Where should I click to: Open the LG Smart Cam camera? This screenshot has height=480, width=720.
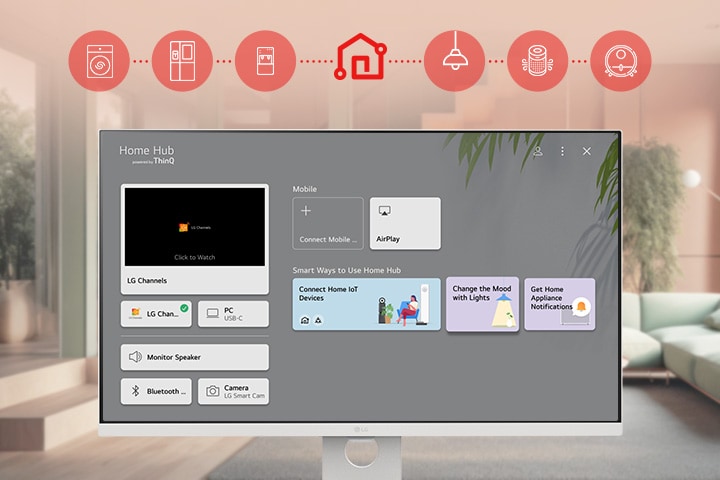[233, 391]
